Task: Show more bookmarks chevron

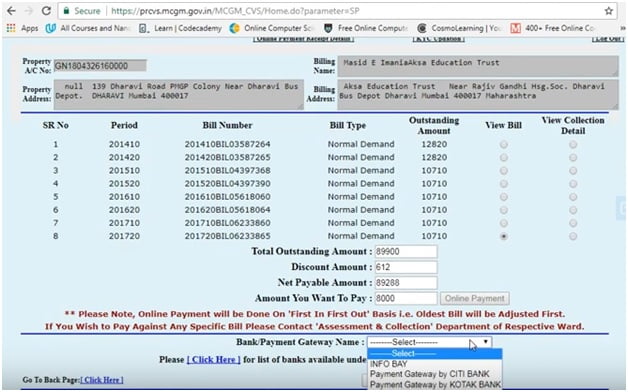Action: point(623,28)
